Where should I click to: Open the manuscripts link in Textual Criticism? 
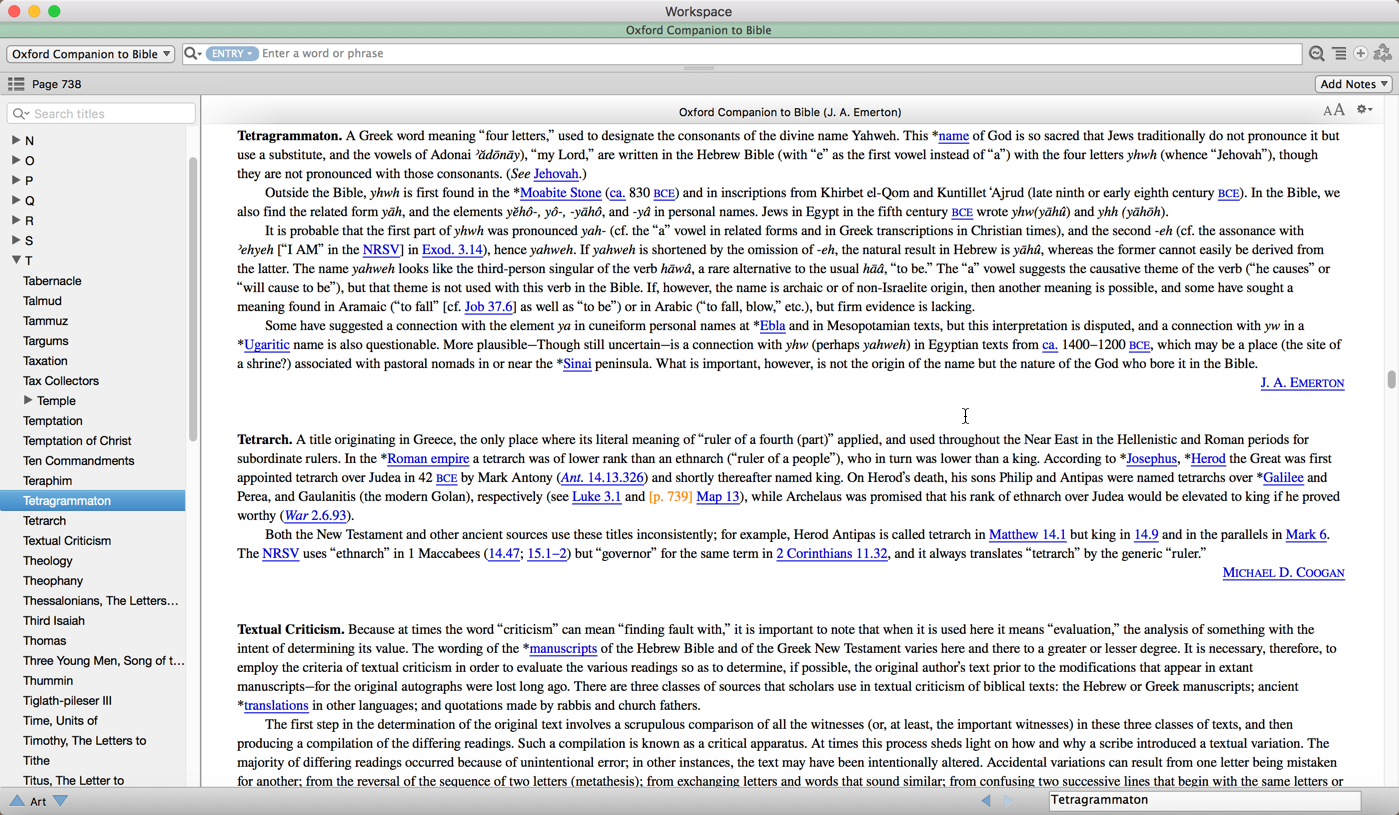(563, 649)
